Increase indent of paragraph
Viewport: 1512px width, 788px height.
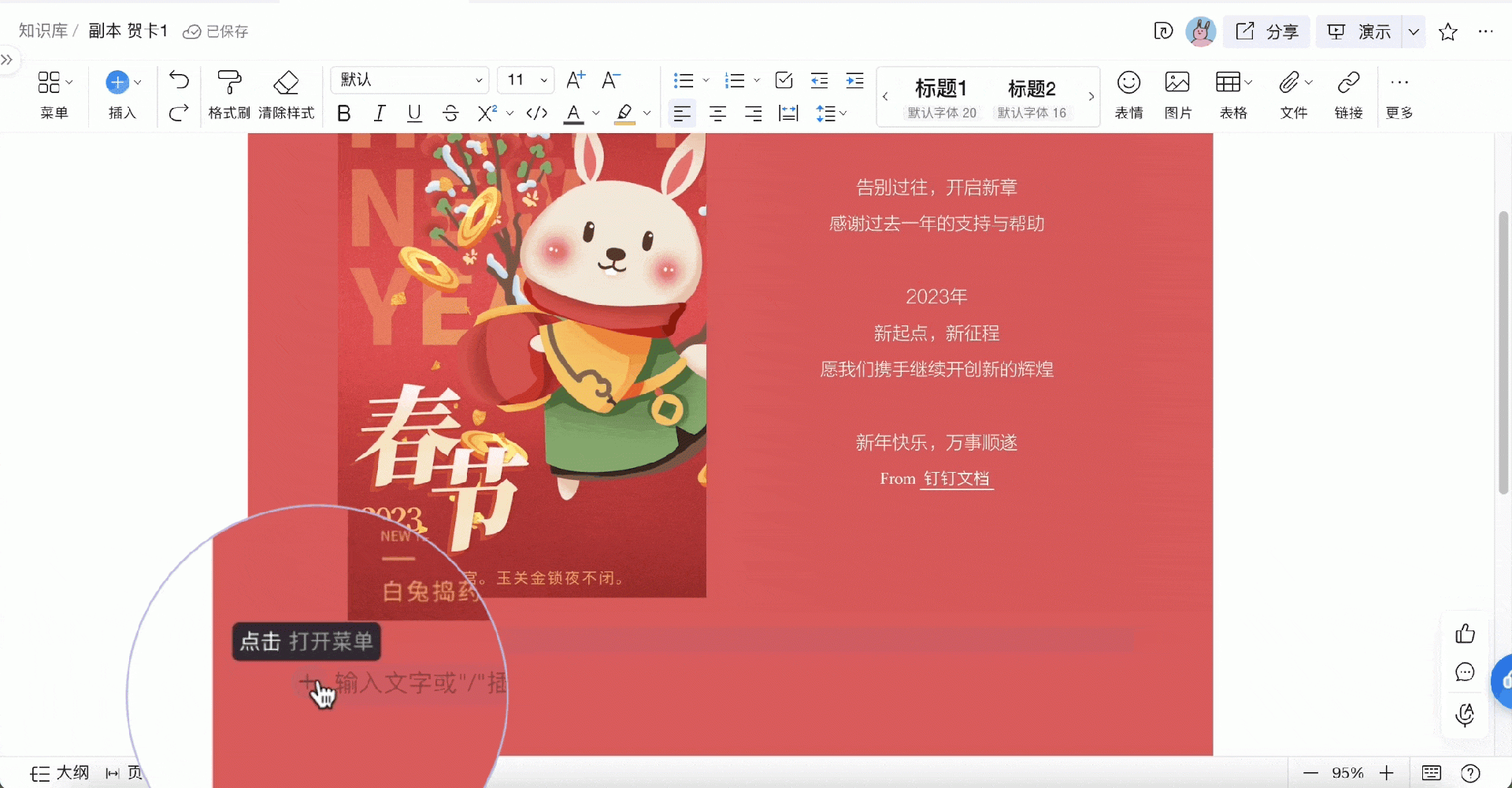(854, 80)
